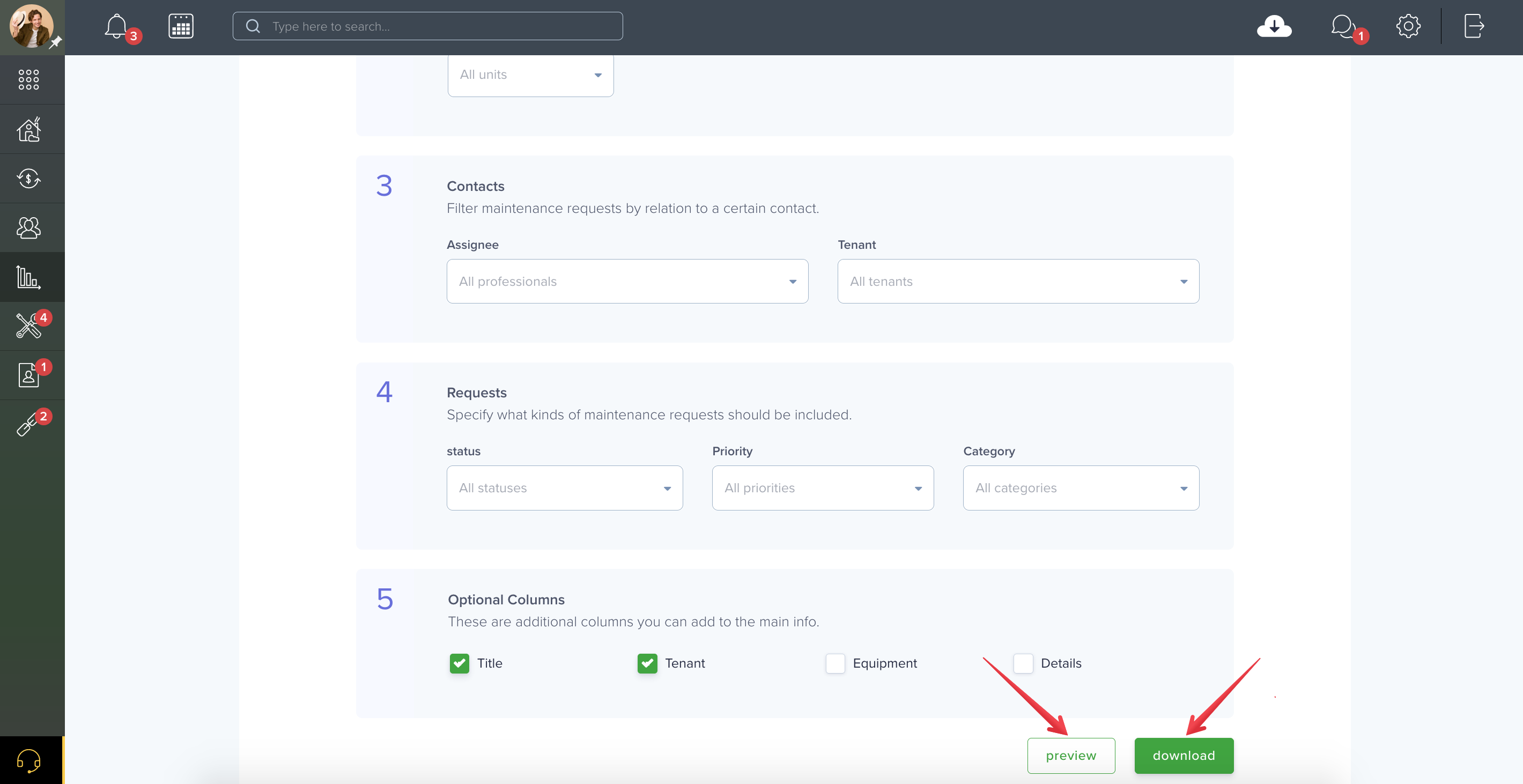Click the notification badge showing 3

[134, 36]
